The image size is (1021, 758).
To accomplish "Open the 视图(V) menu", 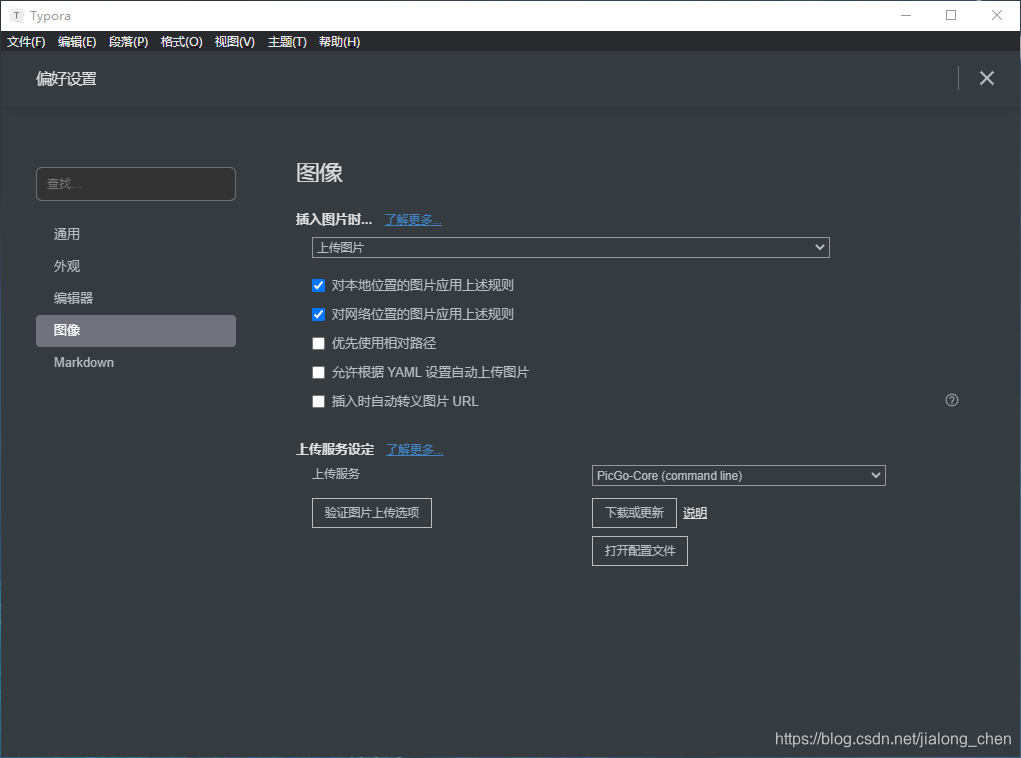I will pos(234,42).
